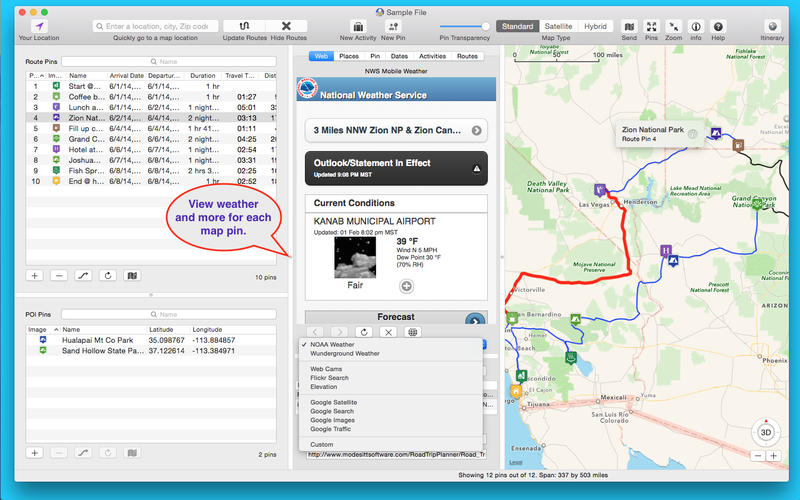Open Places tab
This screenshot has height=500, width=800.
[349, 56]
